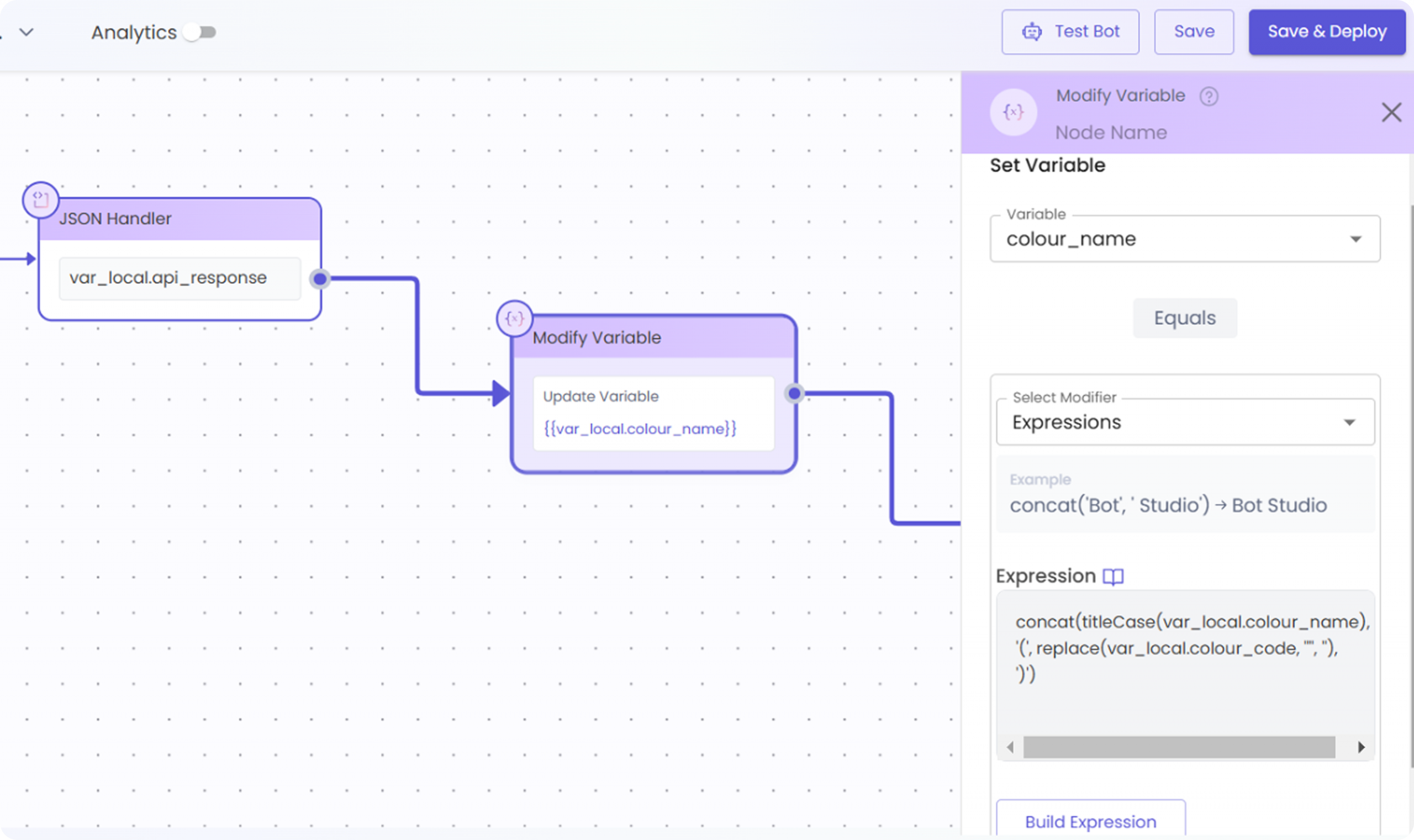1414x840 pixels.
Task: Click the Test Bot button
Action: click(x=1070, y=31)
